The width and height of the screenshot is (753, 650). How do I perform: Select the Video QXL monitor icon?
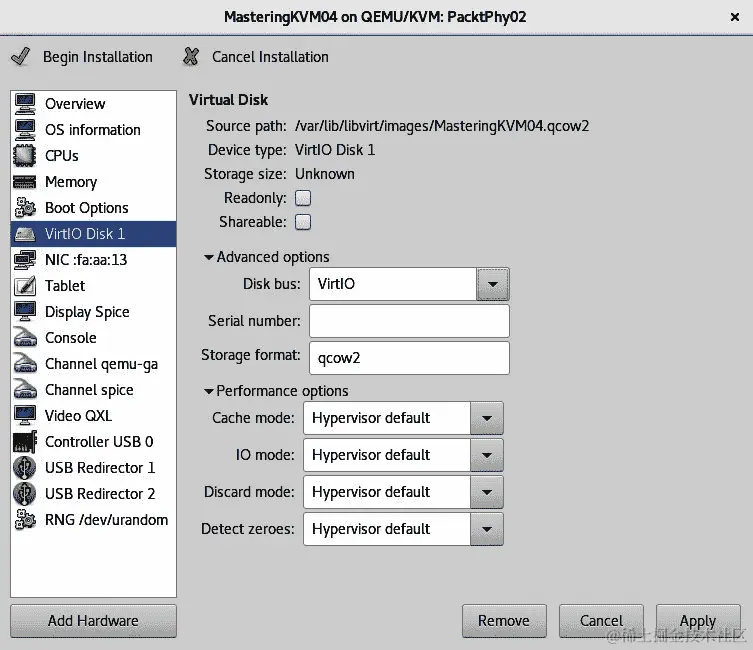tap(25, 416)
